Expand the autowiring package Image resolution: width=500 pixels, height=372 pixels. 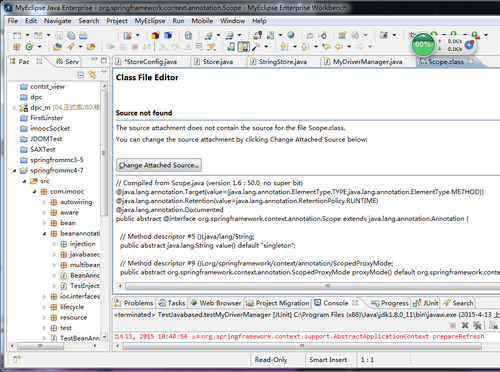44,202
